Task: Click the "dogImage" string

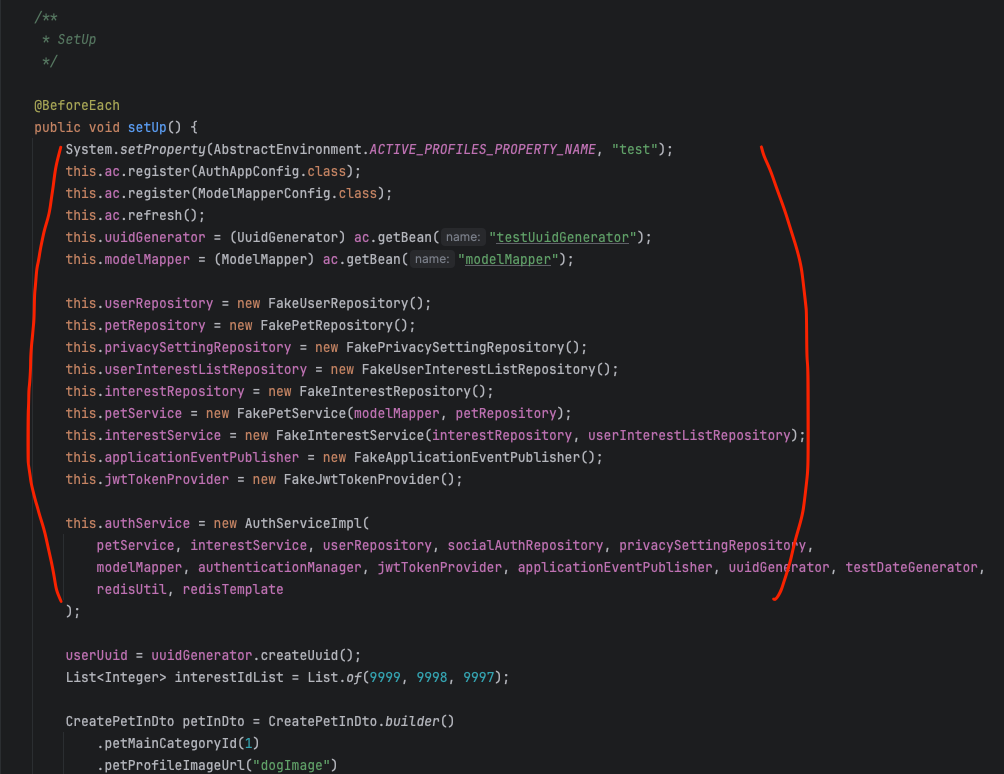Action: tap(291, 765)
